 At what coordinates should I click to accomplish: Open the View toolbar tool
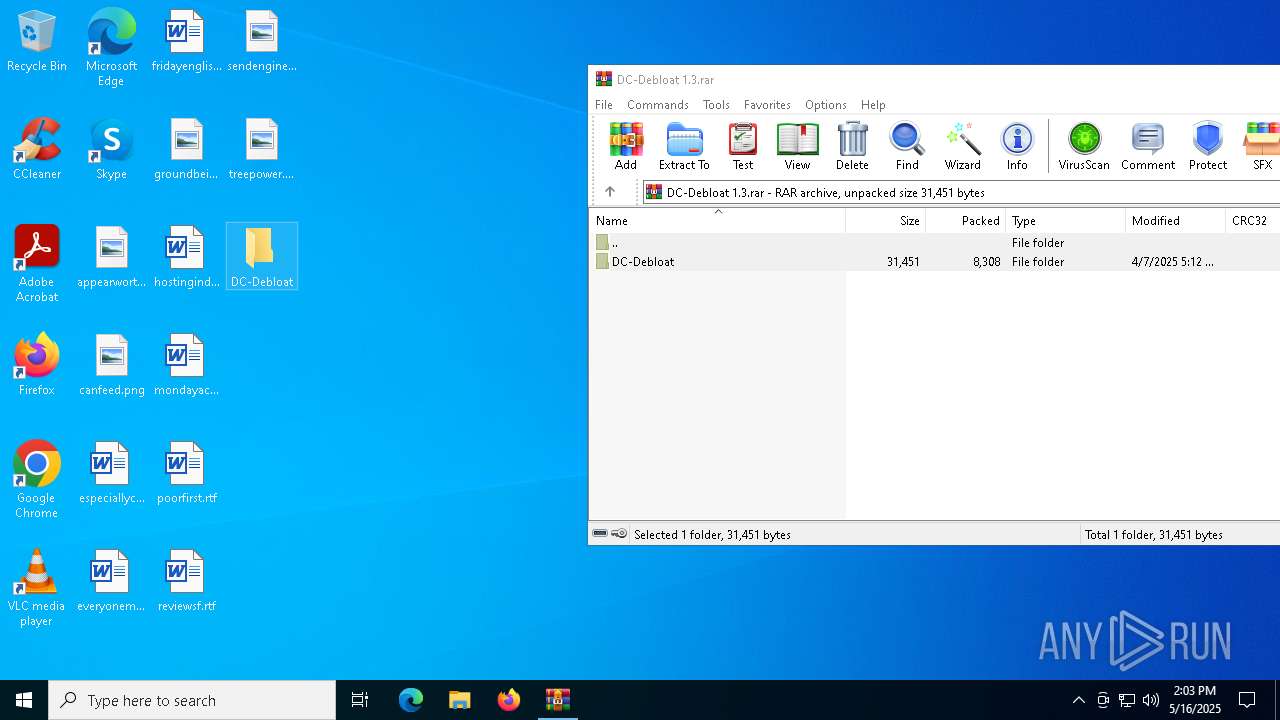[x=797, y=146]
